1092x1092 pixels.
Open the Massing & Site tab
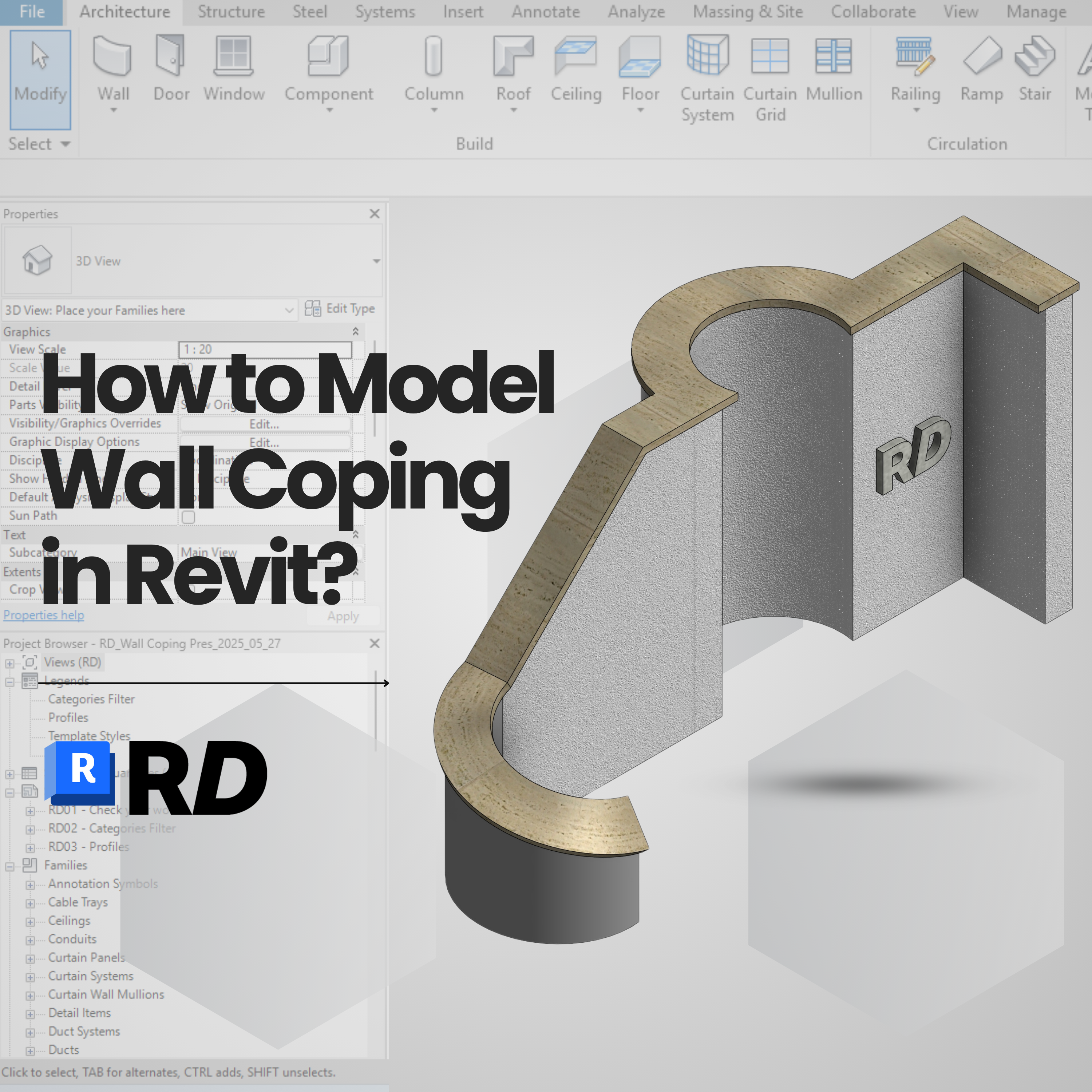747,12
